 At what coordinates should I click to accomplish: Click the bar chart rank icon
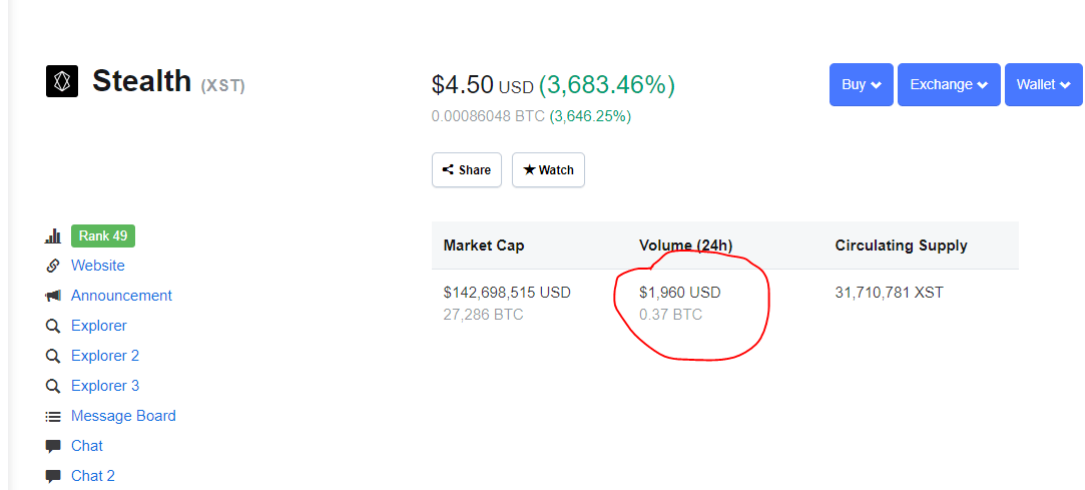pos(53,236)
